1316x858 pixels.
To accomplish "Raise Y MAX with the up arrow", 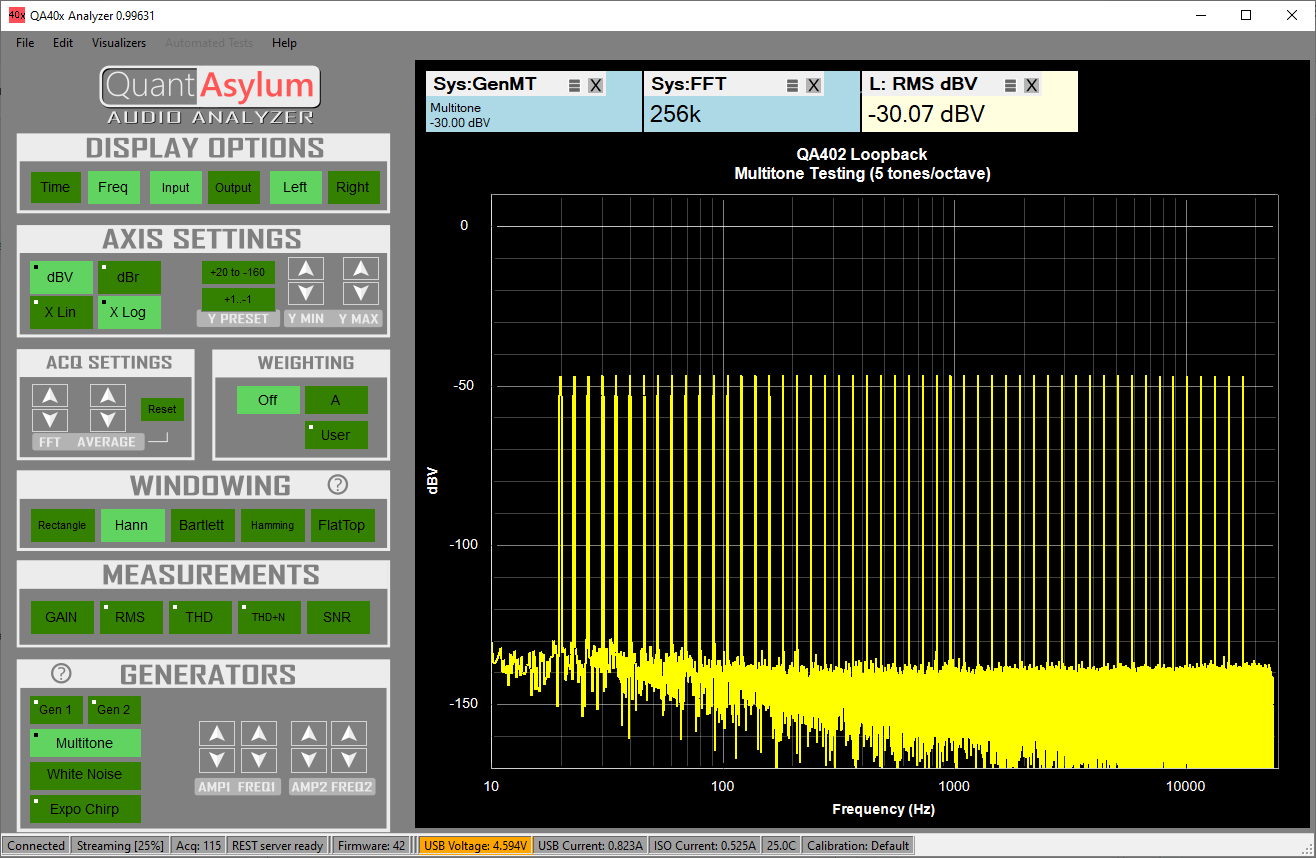I will 360,268.
